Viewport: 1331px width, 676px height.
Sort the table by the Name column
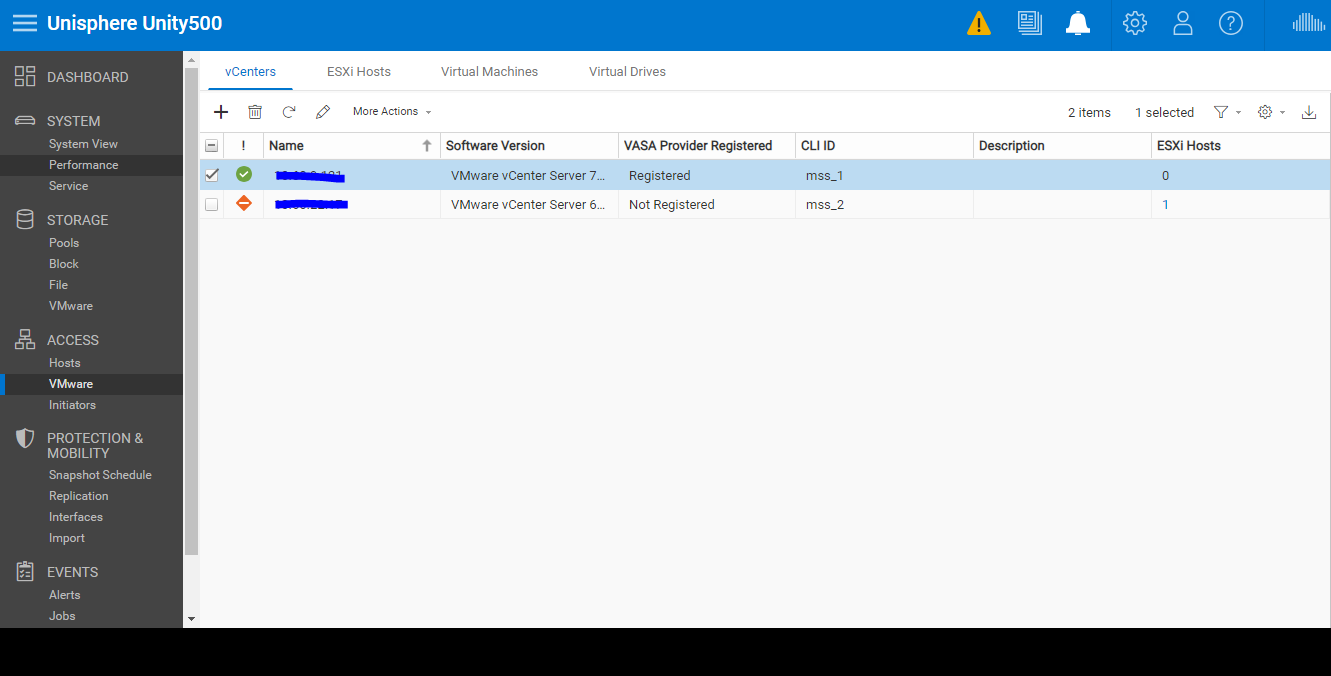[286, 145]
